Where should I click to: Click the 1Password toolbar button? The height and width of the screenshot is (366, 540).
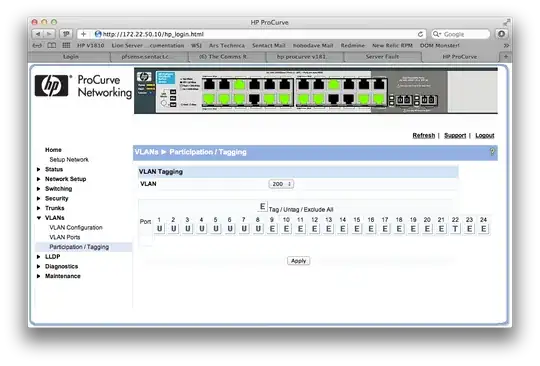pyautogui.click(x=66, y=34)
